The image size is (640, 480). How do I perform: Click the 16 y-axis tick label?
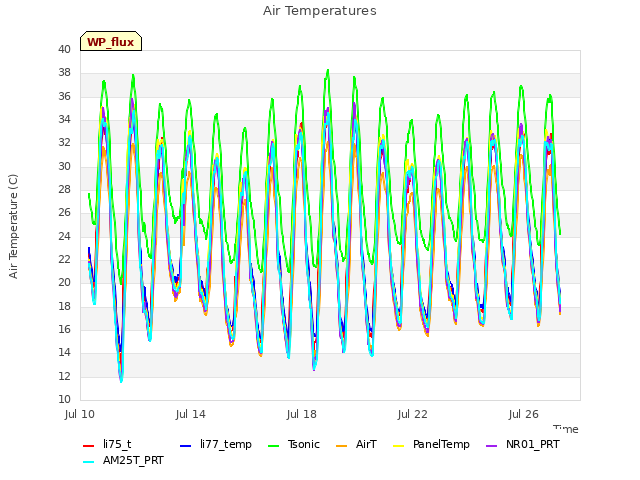(x=64, y=329)
